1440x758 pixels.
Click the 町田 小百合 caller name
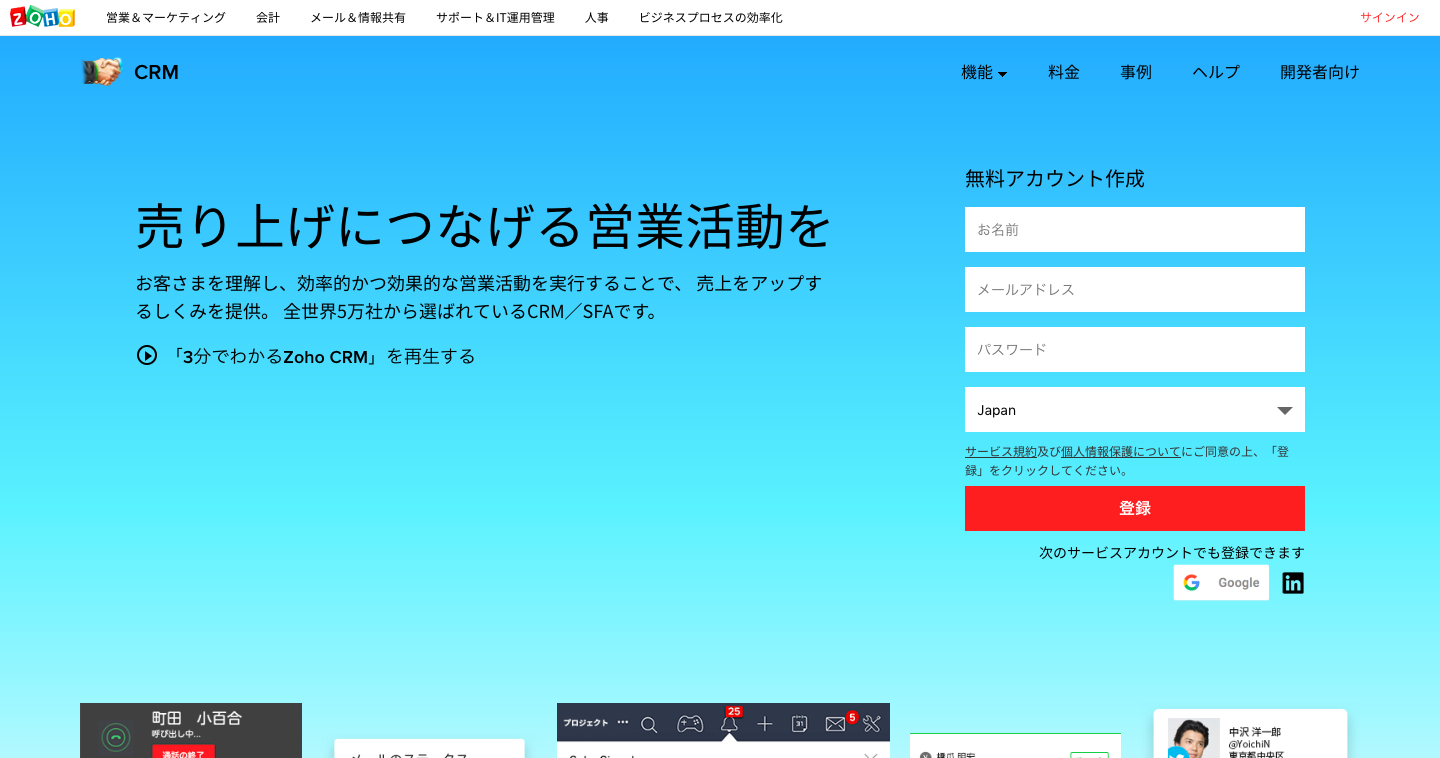197,718
